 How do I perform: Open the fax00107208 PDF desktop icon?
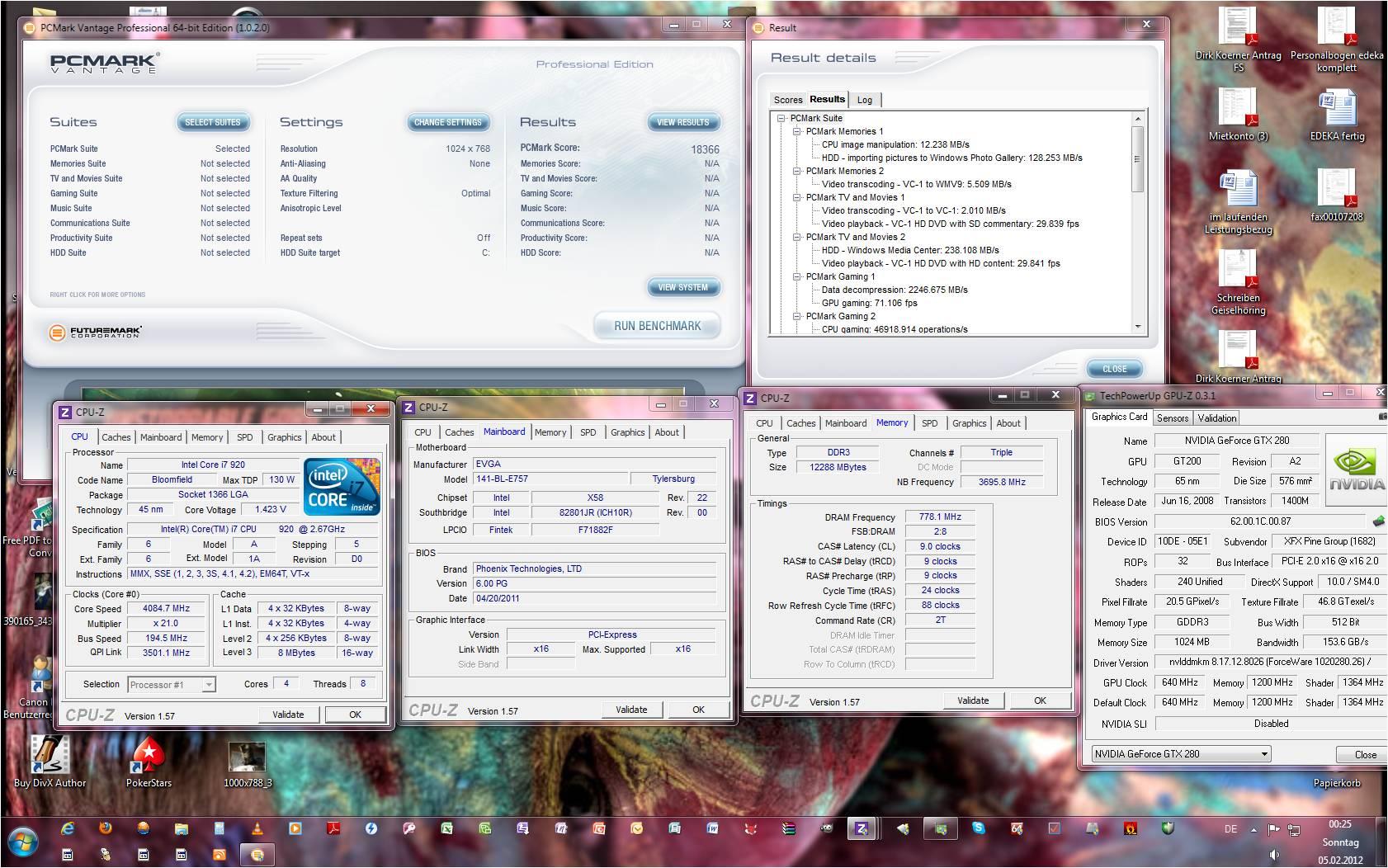point(1337,195)
